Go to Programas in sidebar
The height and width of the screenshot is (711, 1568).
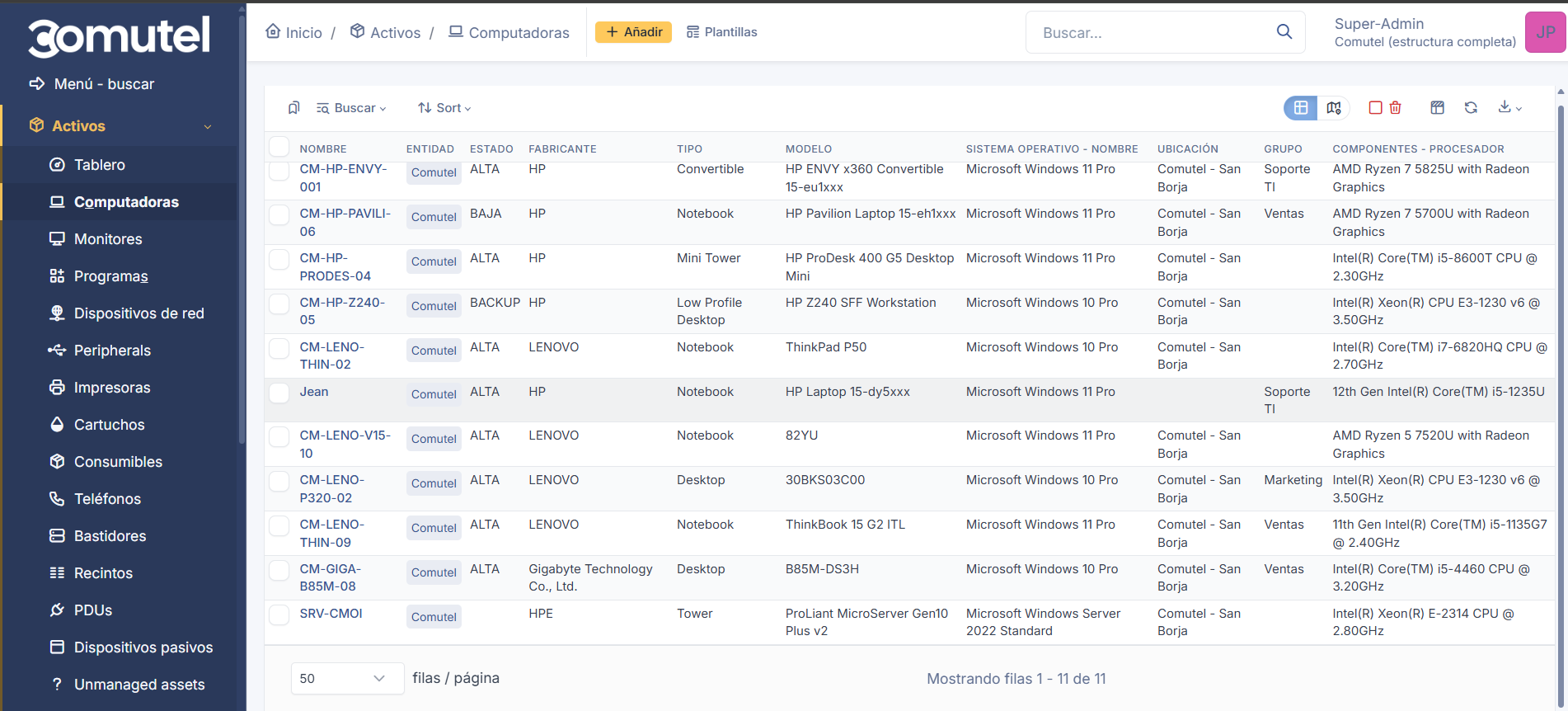(x=99, y=276)
